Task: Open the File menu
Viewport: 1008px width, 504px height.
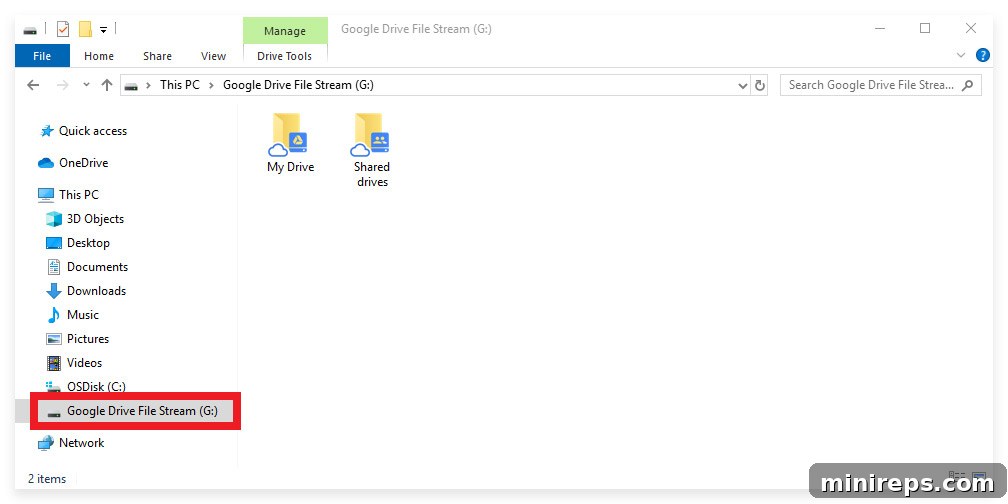Action: pos(42,56)
